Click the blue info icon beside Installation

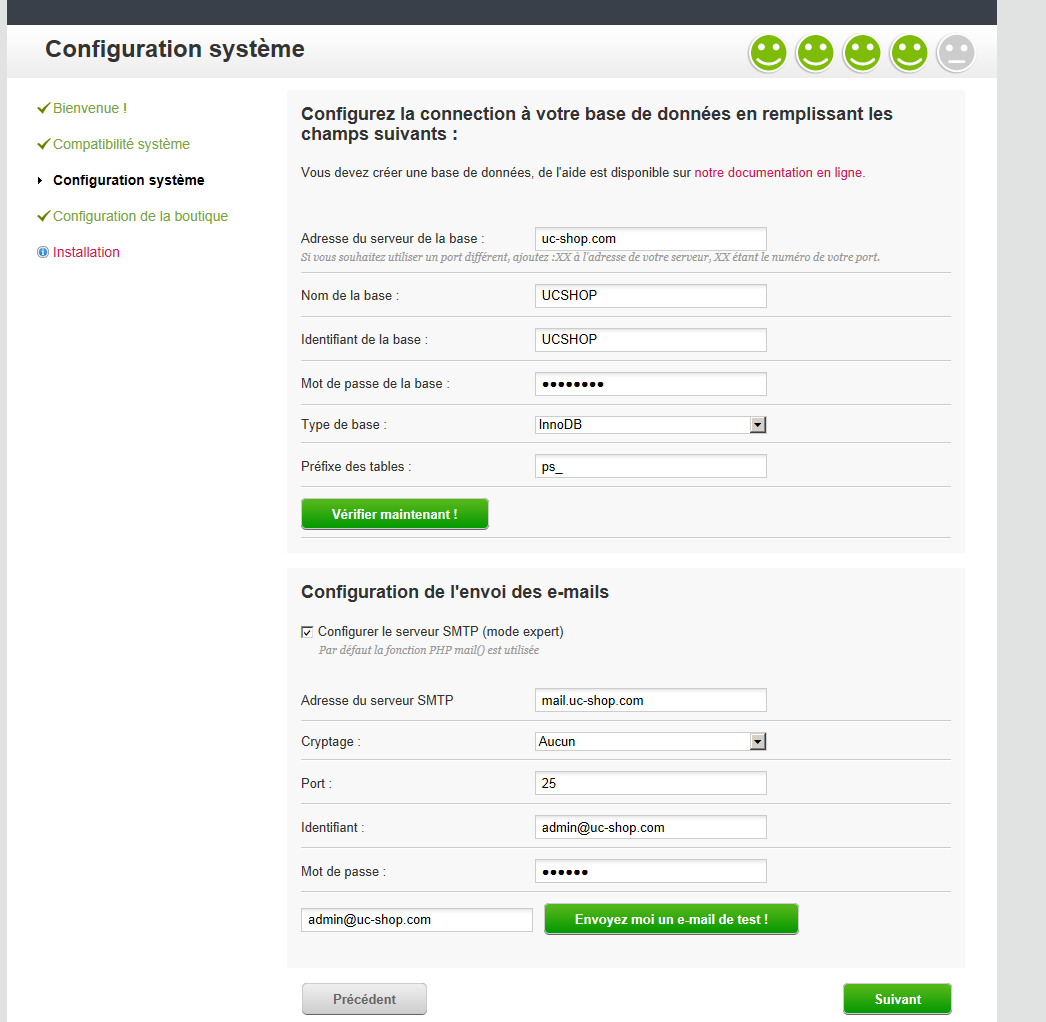(43, 253)
